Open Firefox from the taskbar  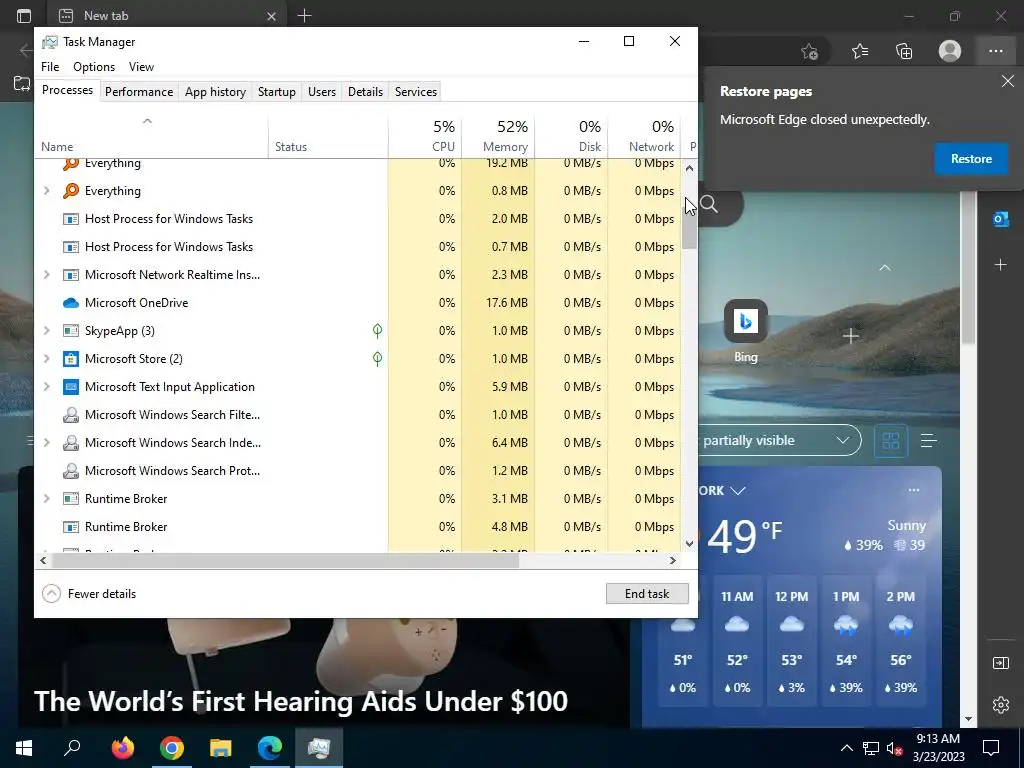coord(122,748)
